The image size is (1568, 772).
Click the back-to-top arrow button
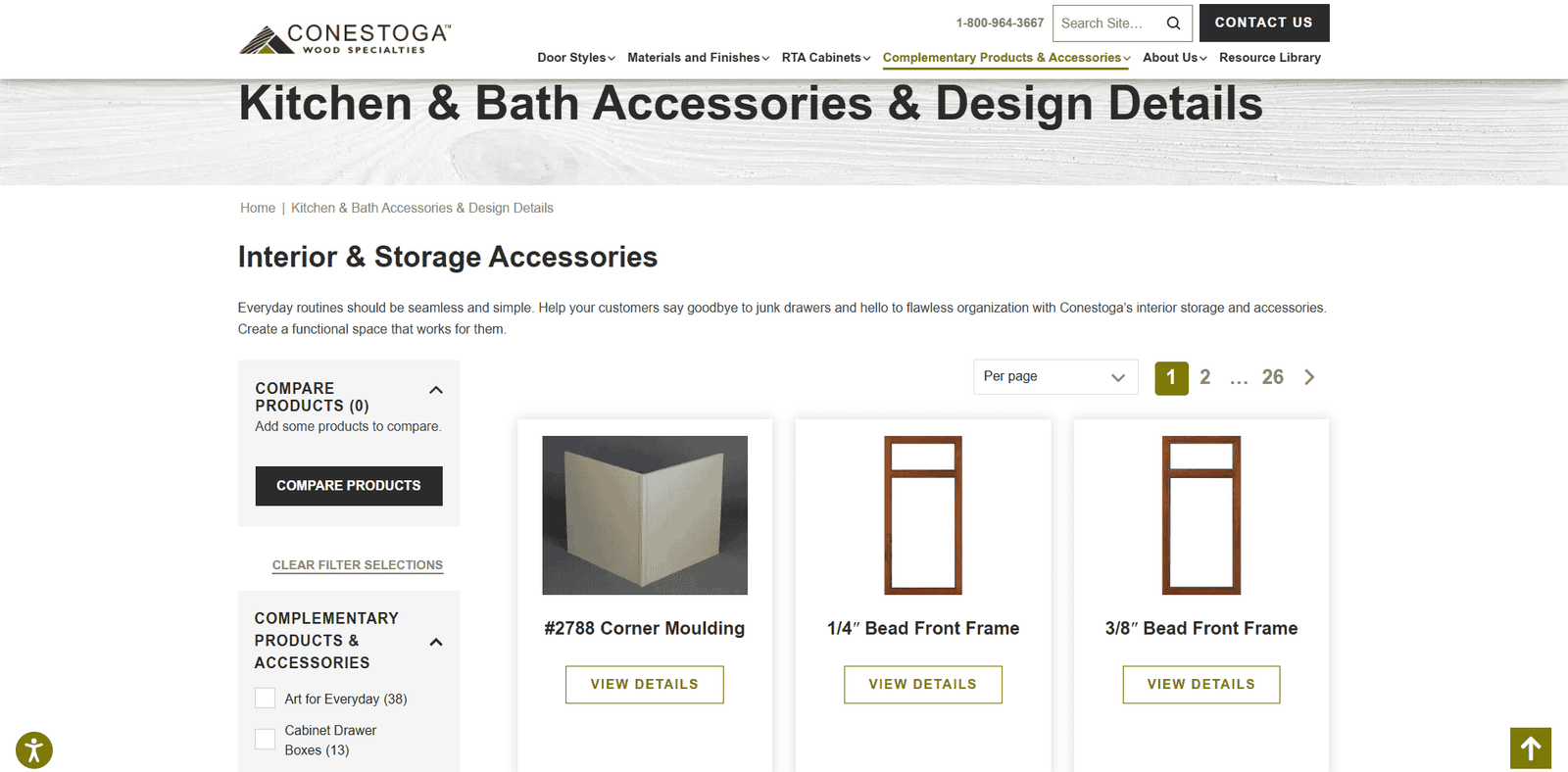1531,748
